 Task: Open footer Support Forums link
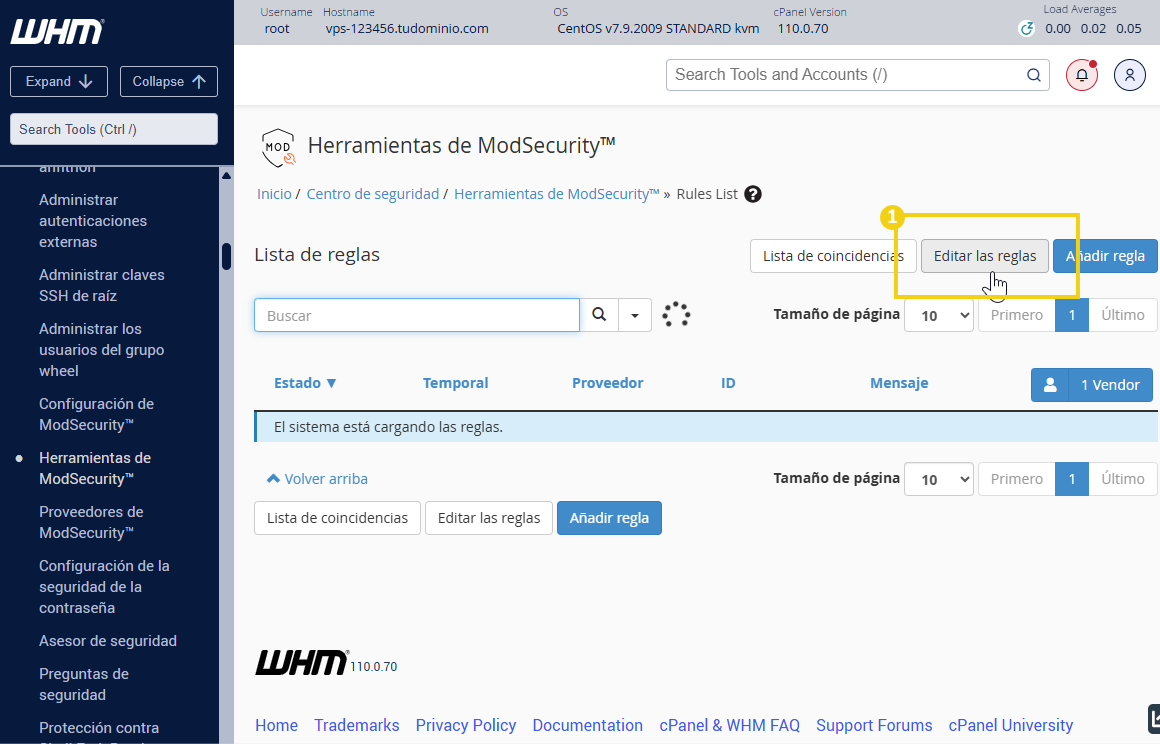(x=874, y=726)
